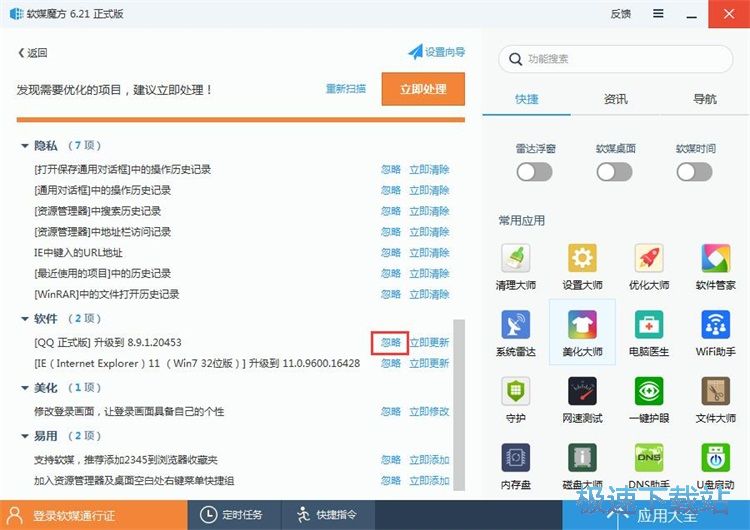The image size is (750, 530).
Task: Toggle the 软媒桌面 switch
Action: pos(615,172)
